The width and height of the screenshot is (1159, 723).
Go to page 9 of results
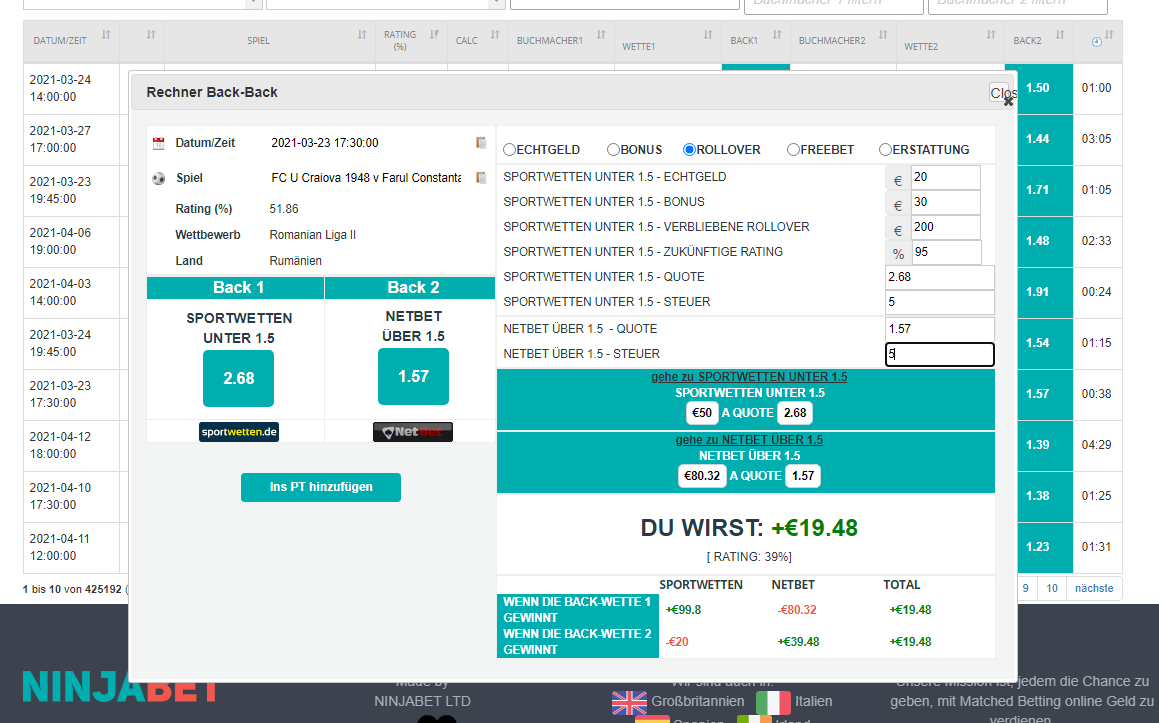click(x=1025, y=588)
